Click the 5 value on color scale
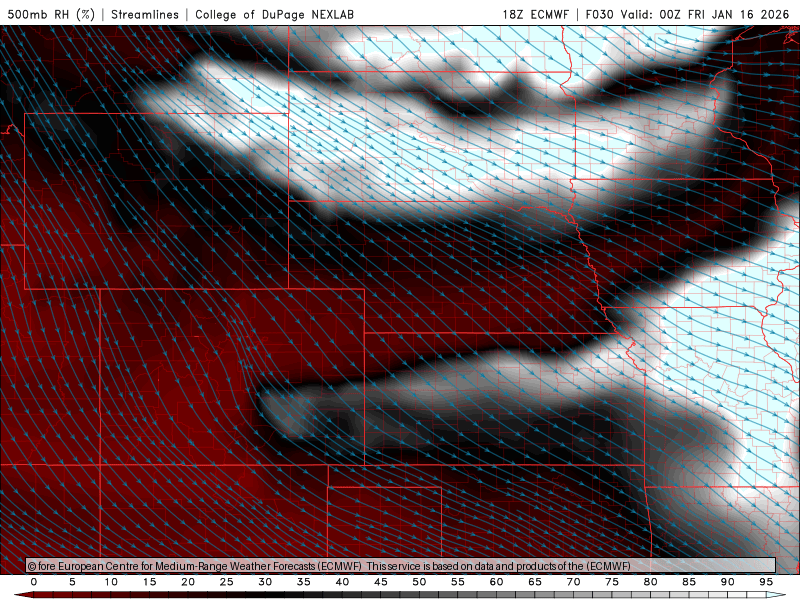Screen dimensions: 800x600 [x=72, y=582]
